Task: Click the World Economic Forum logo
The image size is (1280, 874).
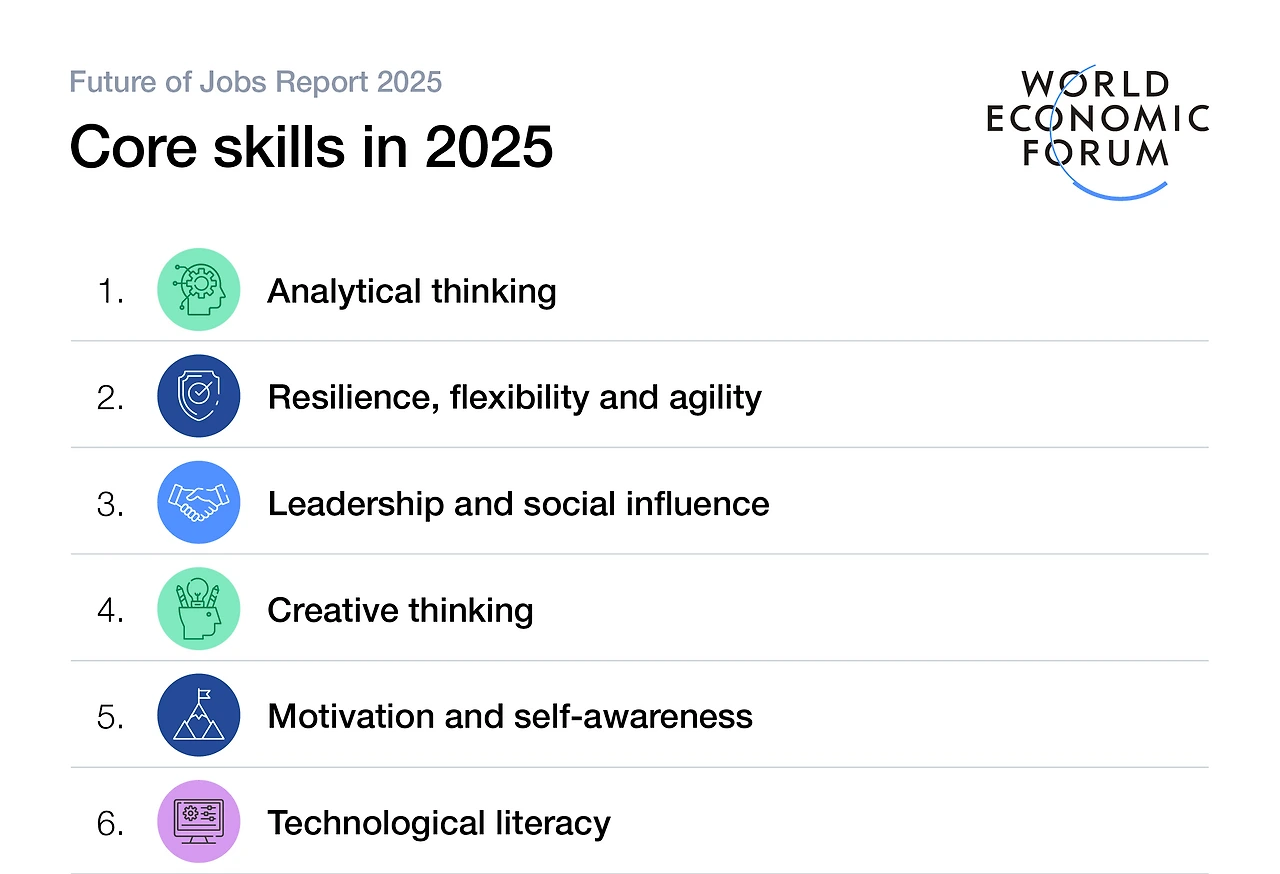Action: coord(1098,130)
